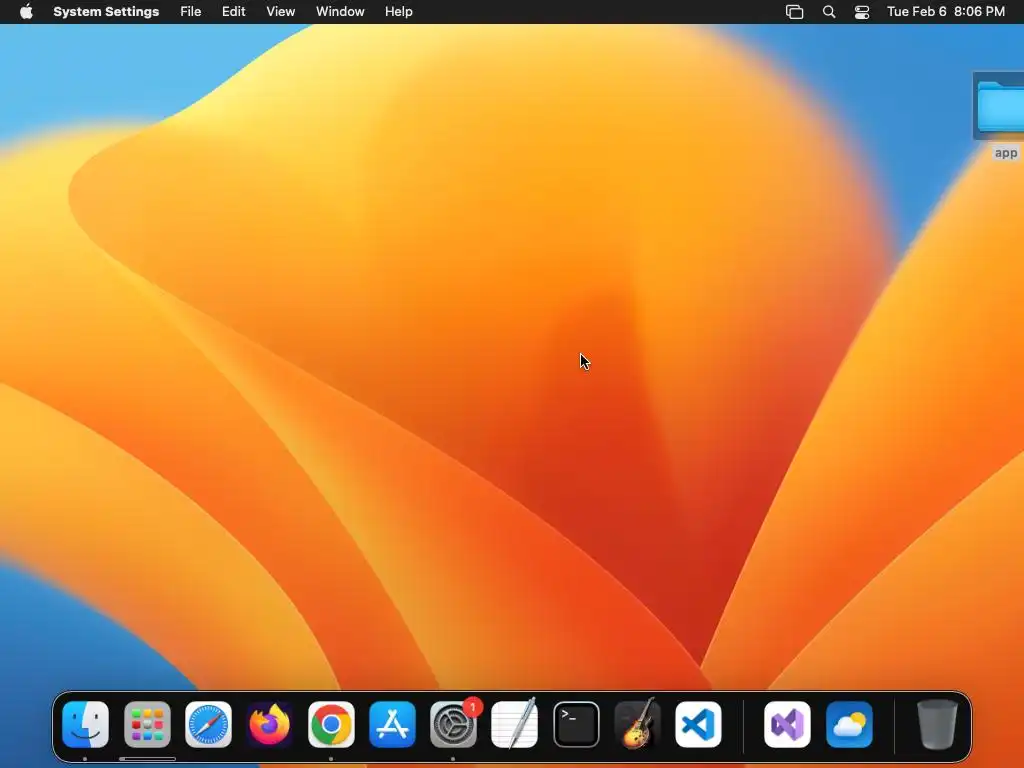Open Control Center in the menu bar
Viewport: 1024px width, 768px height.
(x=862, y=12)
